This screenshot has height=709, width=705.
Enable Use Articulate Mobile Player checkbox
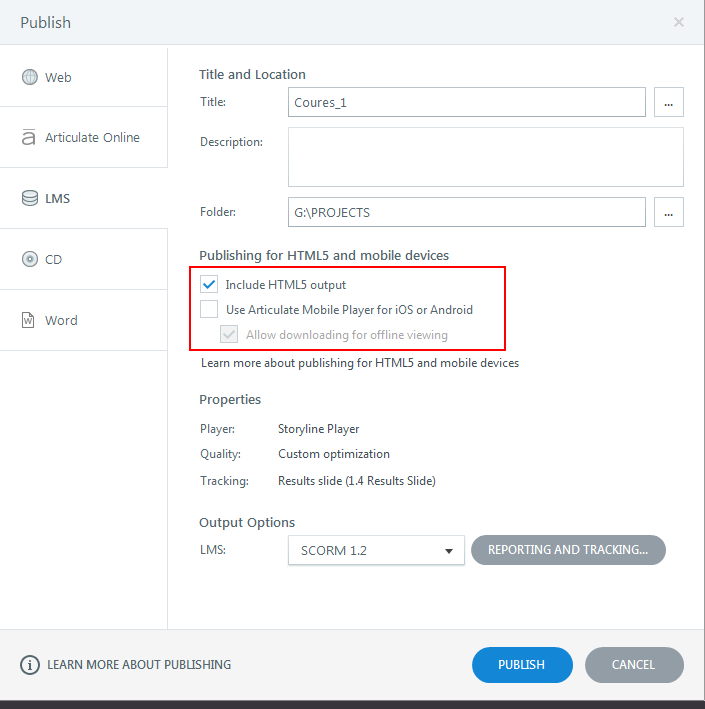point(209,310)
